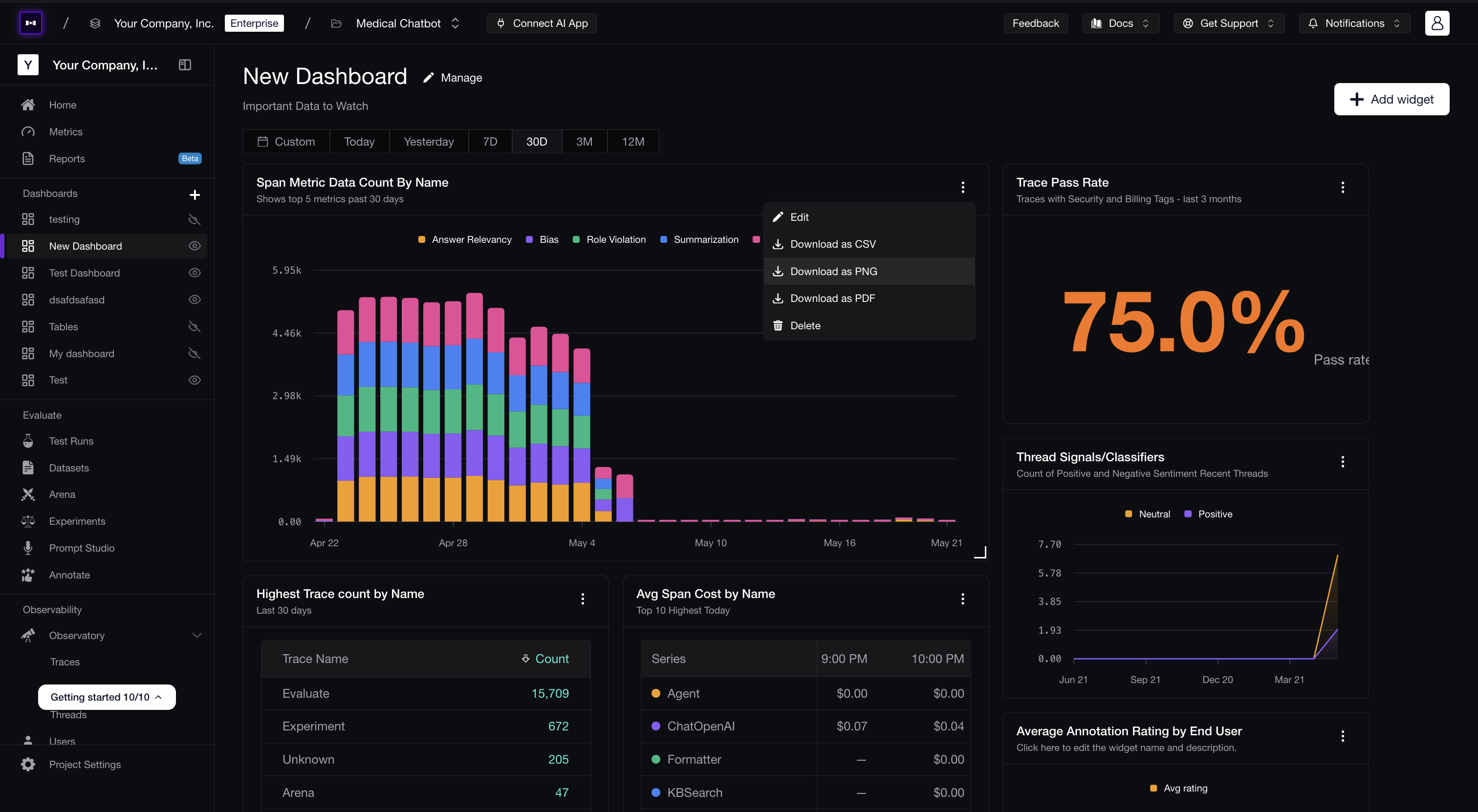Screen dimensions: 1478x812
Task: Open the Notifications dropdown
Action: click(x=1354, y=23)
